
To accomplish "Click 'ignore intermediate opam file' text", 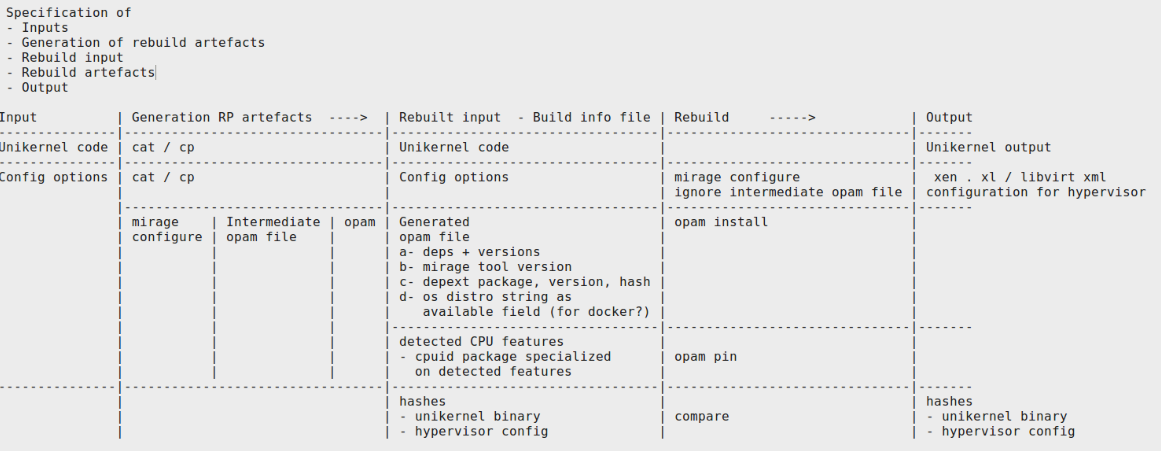I will coord(788,192).
